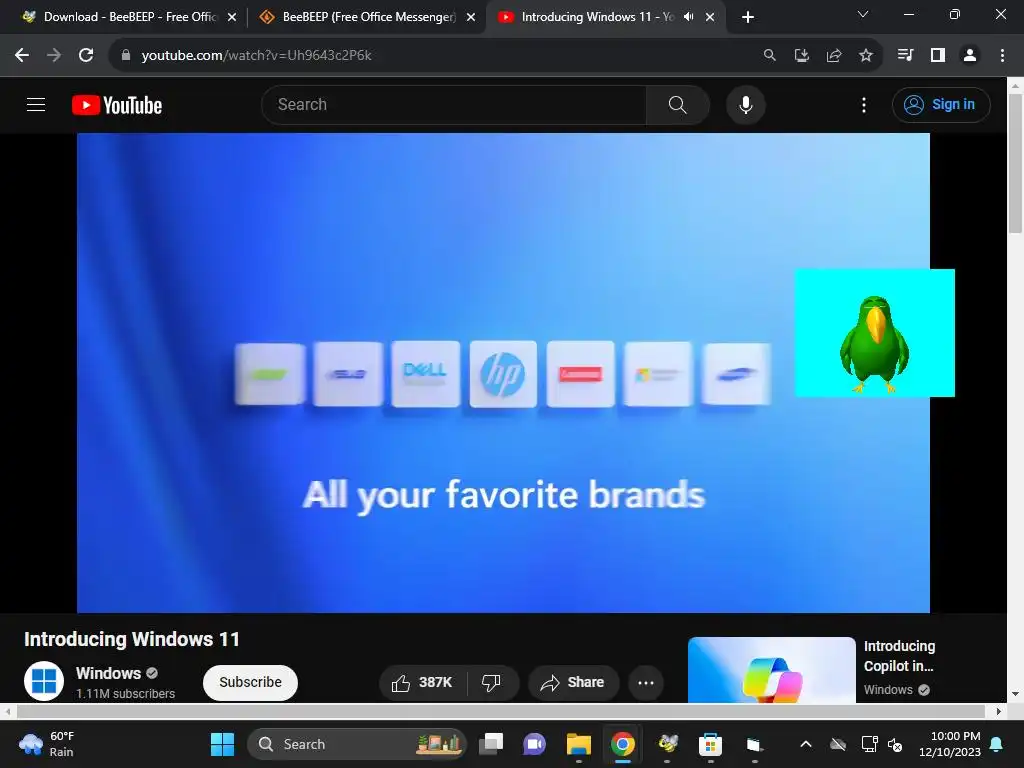Viewport: 1024px width, 768px height.
Task: Click the horizontal page scrollbar
Action: tap(502, 711)
